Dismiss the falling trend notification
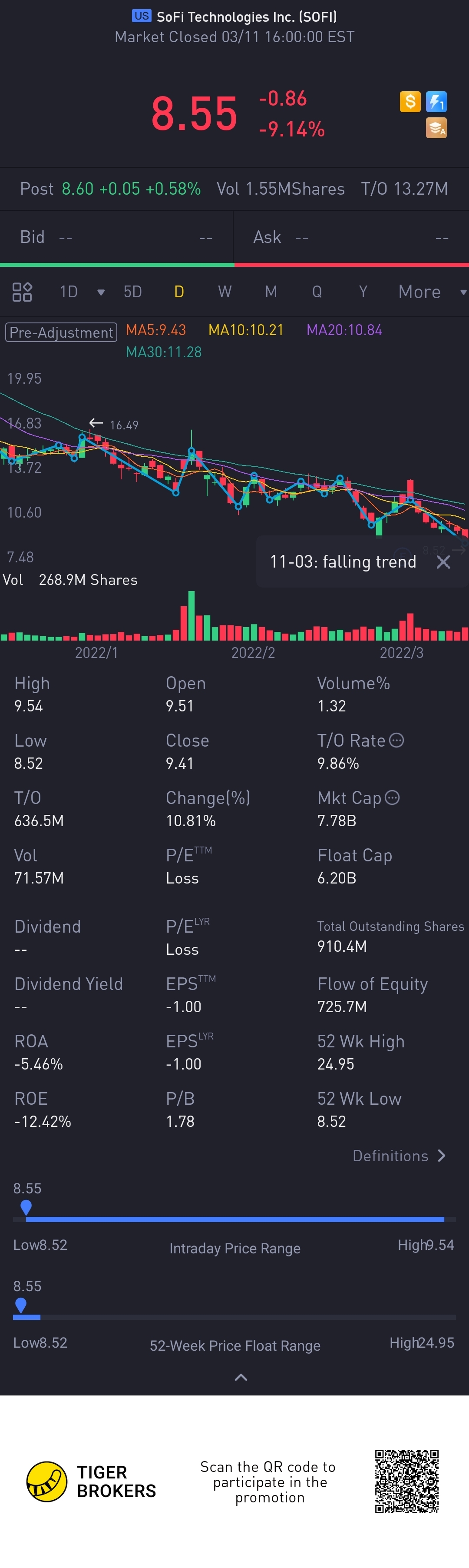Screen dimensions: 469x1568 coord(443,562)
